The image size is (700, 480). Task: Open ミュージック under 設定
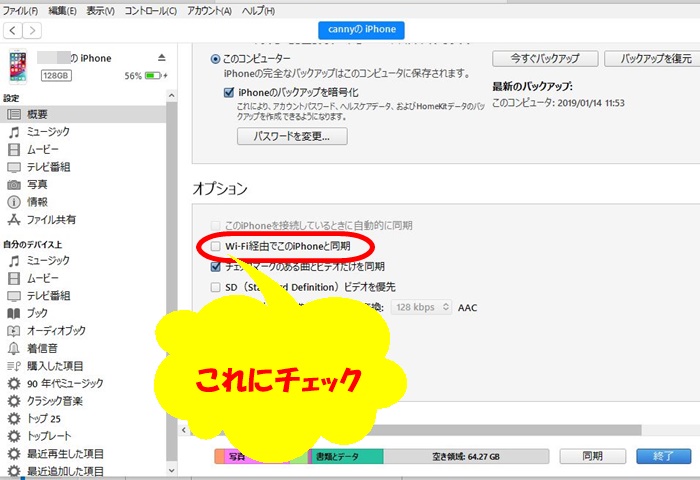pyautogui.click(x=48, y=132)
